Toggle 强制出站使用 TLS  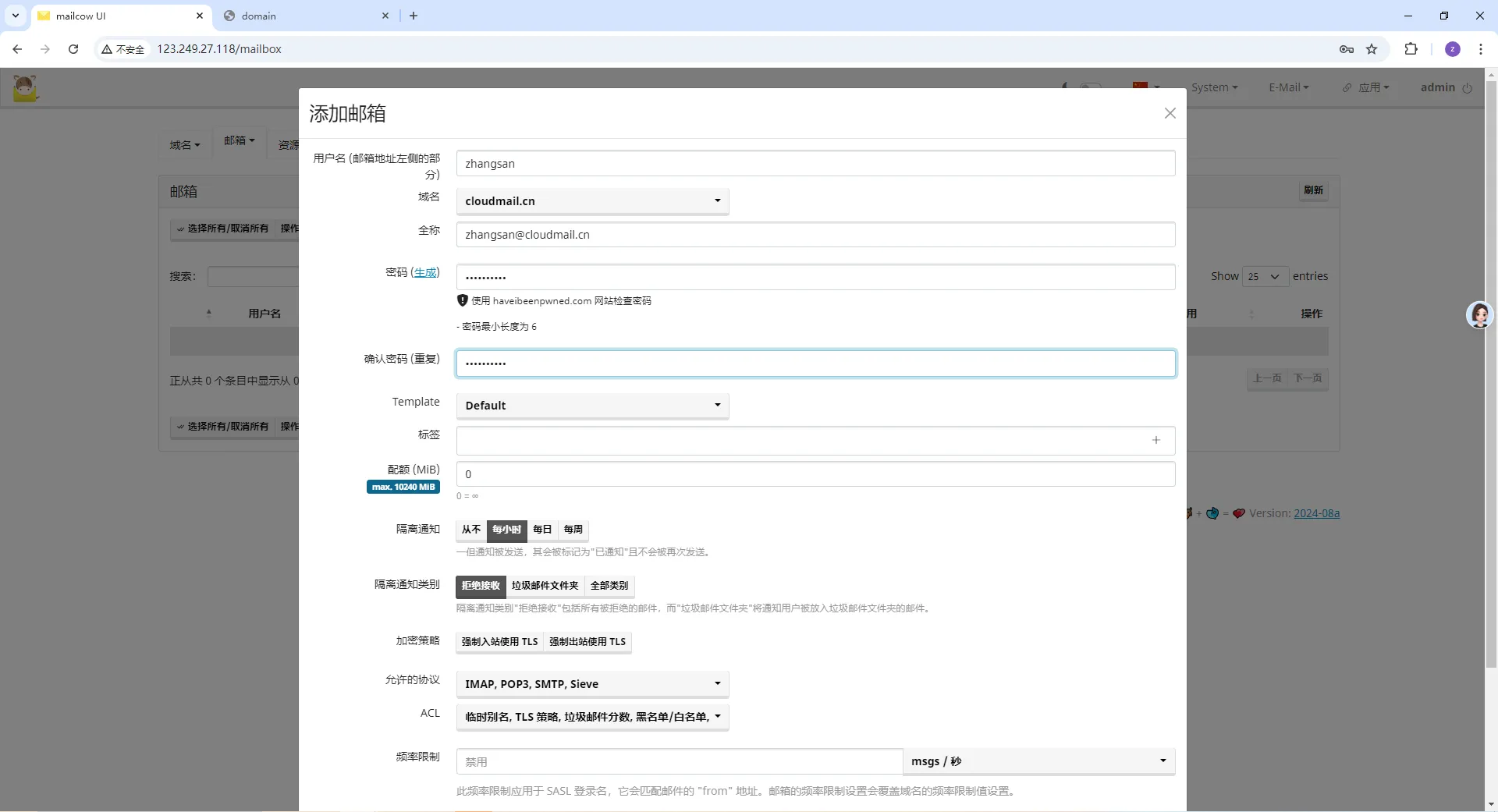(x=587, y=642)
